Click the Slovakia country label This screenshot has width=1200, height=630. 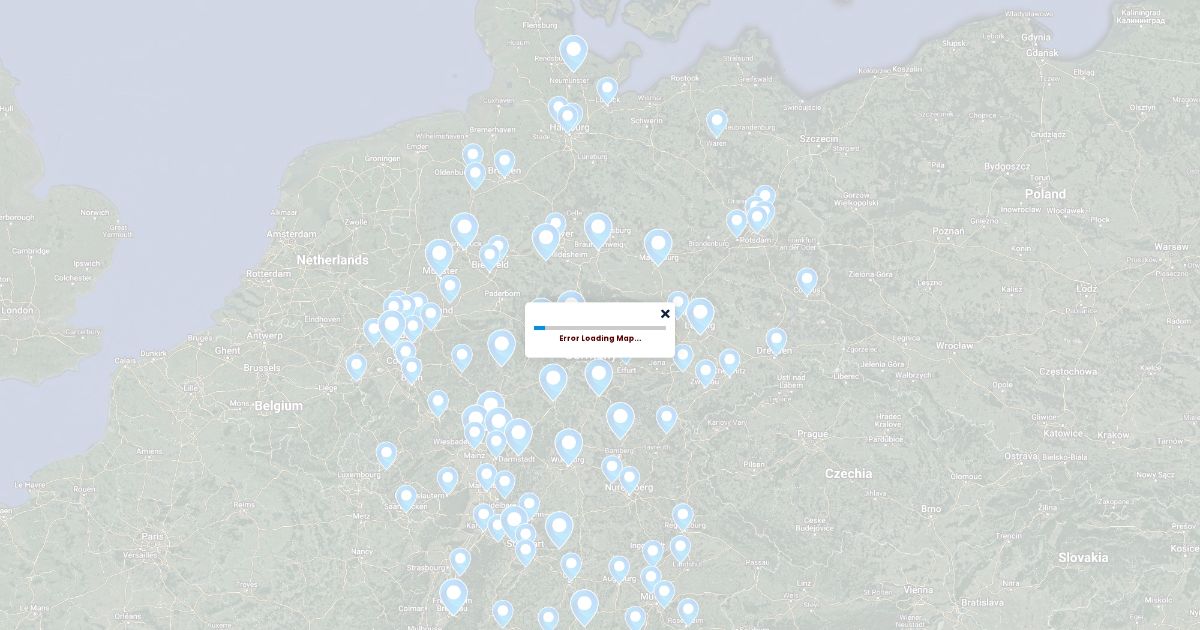coord(1084,558)
